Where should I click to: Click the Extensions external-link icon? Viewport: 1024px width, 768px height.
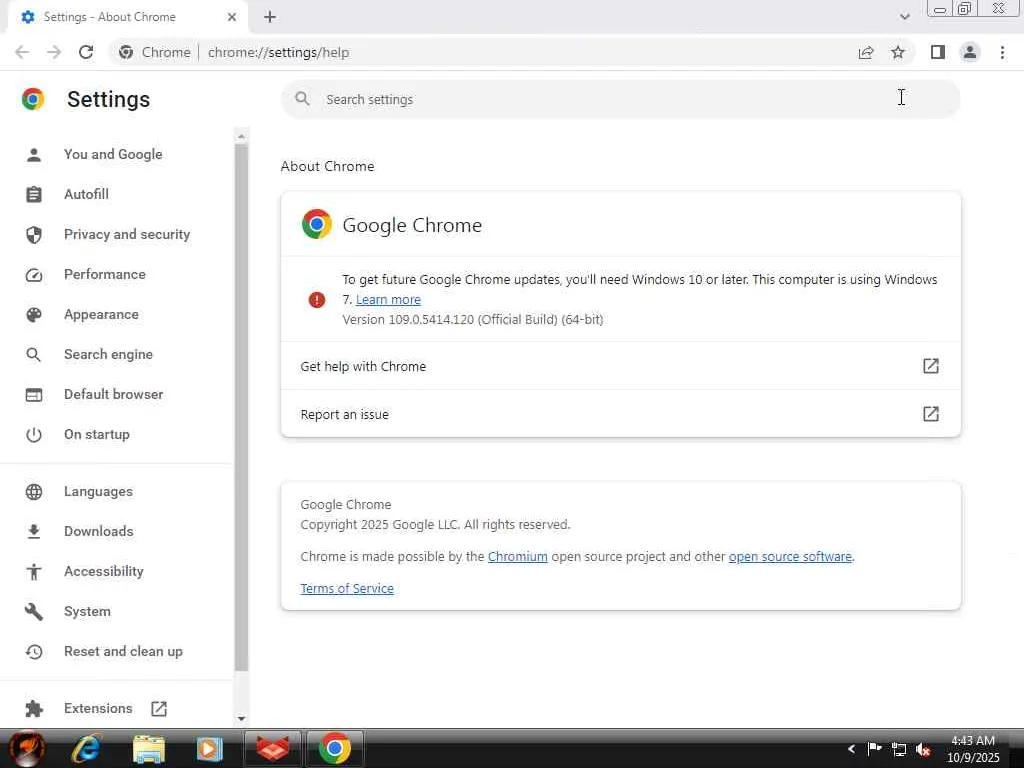point(159,709)
